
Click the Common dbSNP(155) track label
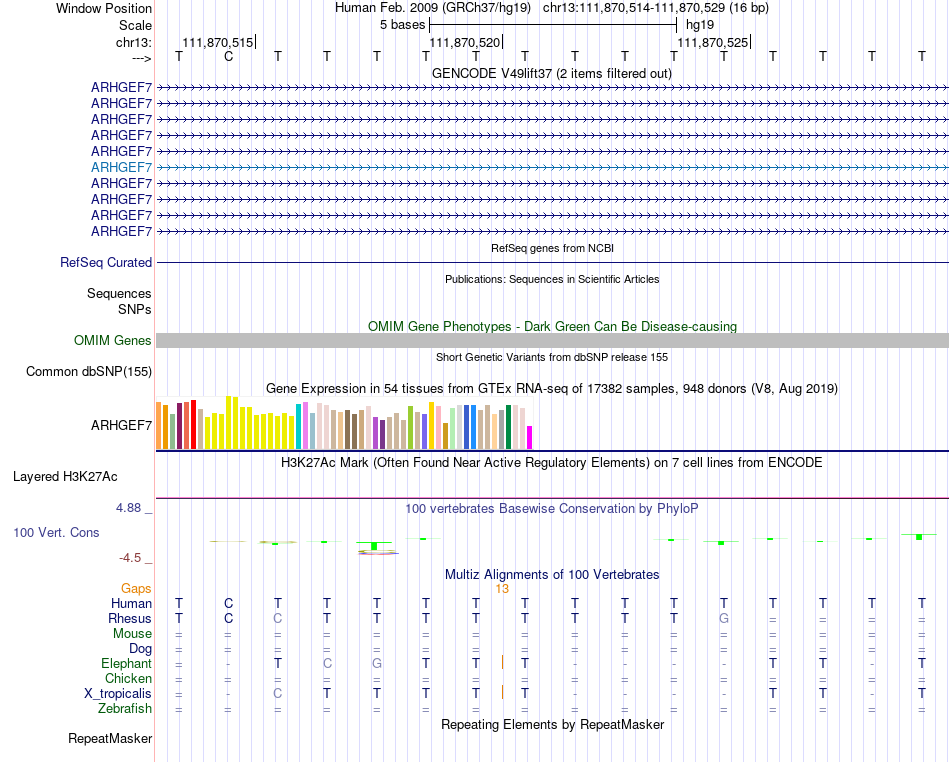(89, 371)
